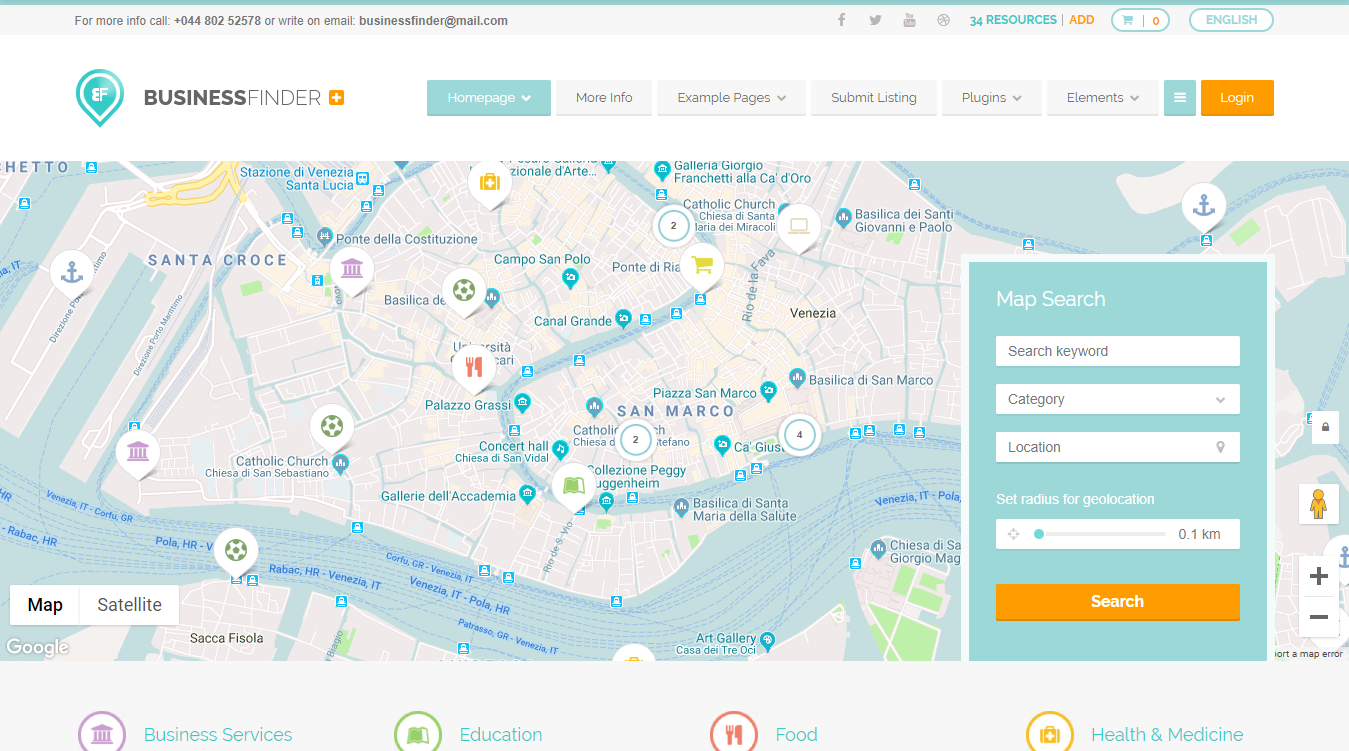1349x751 pixels.
Task: Open the Education category link
Action: point(501,735)
